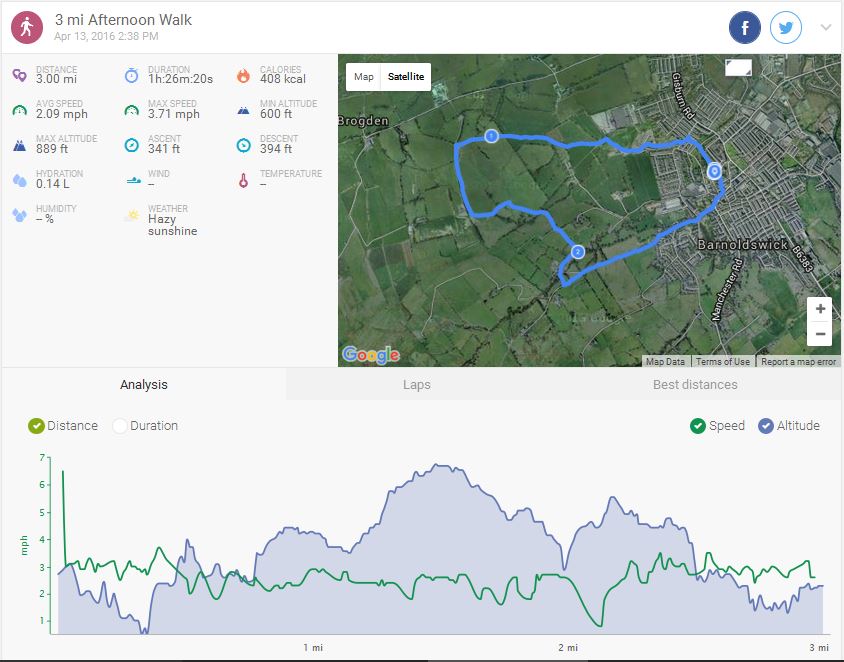Click Report a map error link
The image size is (844, 662).
[x=799, y=362]
